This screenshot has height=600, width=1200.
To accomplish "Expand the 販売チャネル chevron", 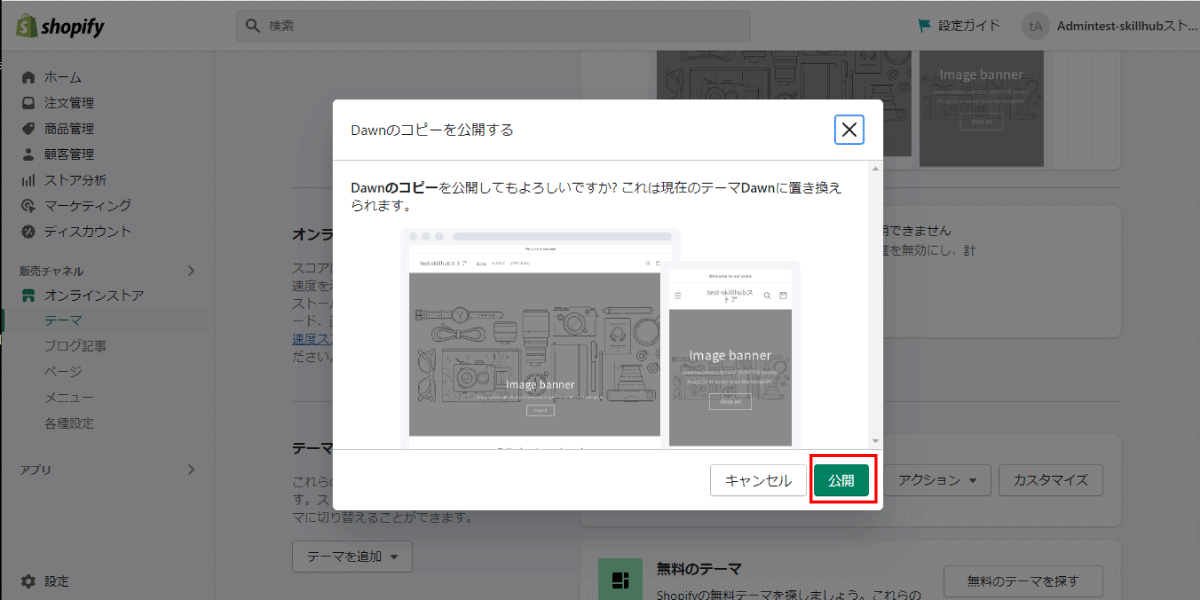I will [191, 271].
